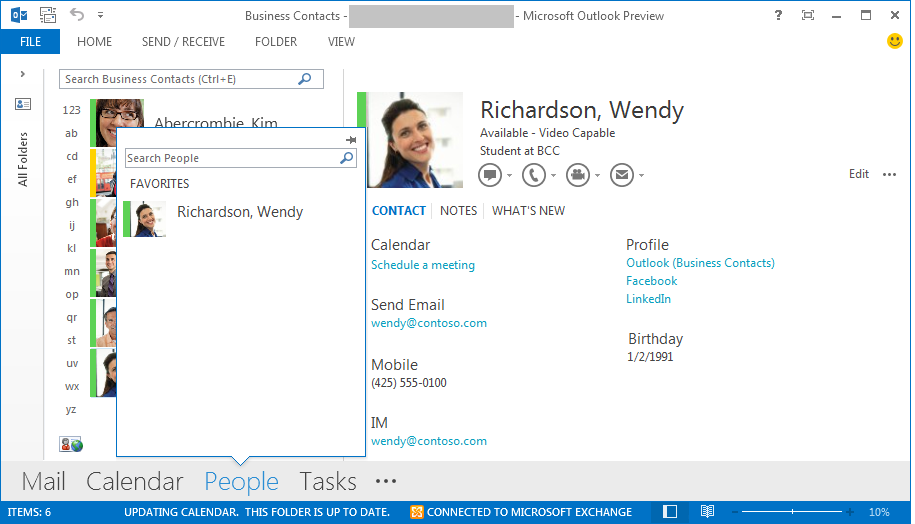Open the Customize Quick Access Toolbar dropdown
The image size is (915, 524).
point(101,16)
